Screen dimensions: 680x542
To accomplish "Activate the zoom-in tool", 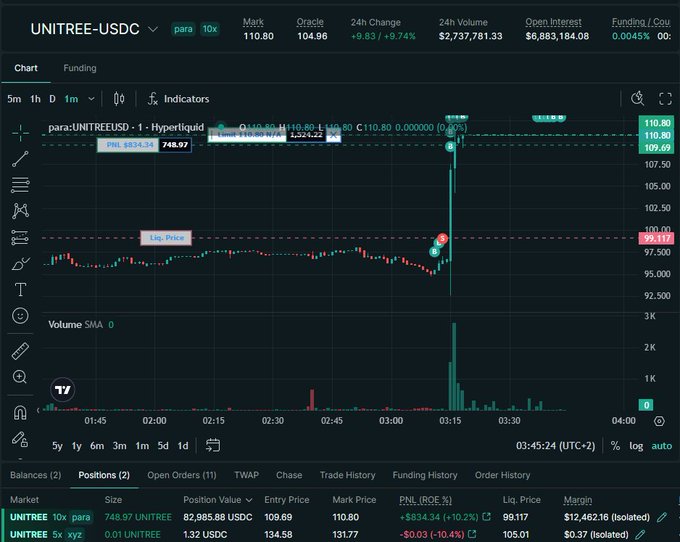I will click(20, 377).
